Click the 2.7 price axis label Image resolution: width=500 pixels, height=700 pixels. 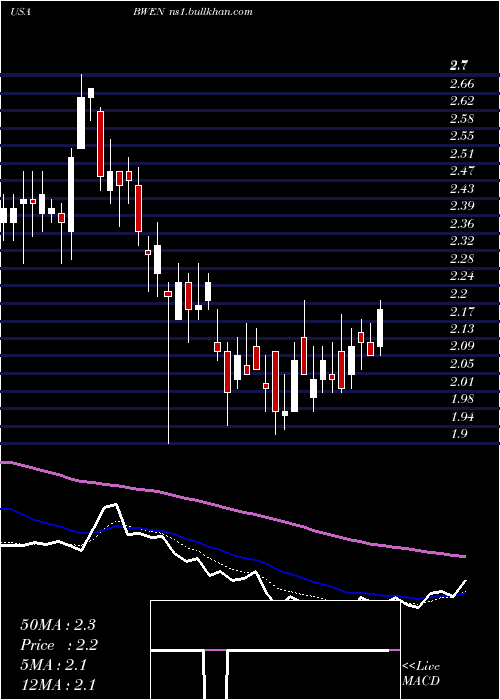458,67
